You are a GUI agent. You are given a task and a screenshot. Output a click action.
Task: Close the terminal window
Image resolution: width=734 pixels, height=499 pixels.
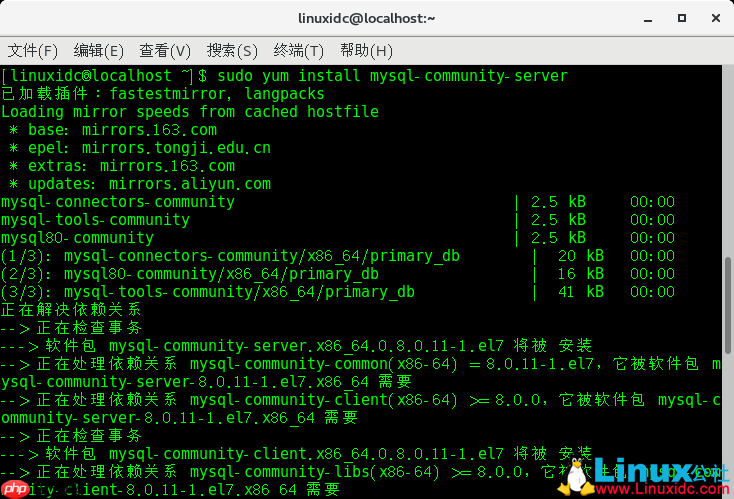point(716,18)
